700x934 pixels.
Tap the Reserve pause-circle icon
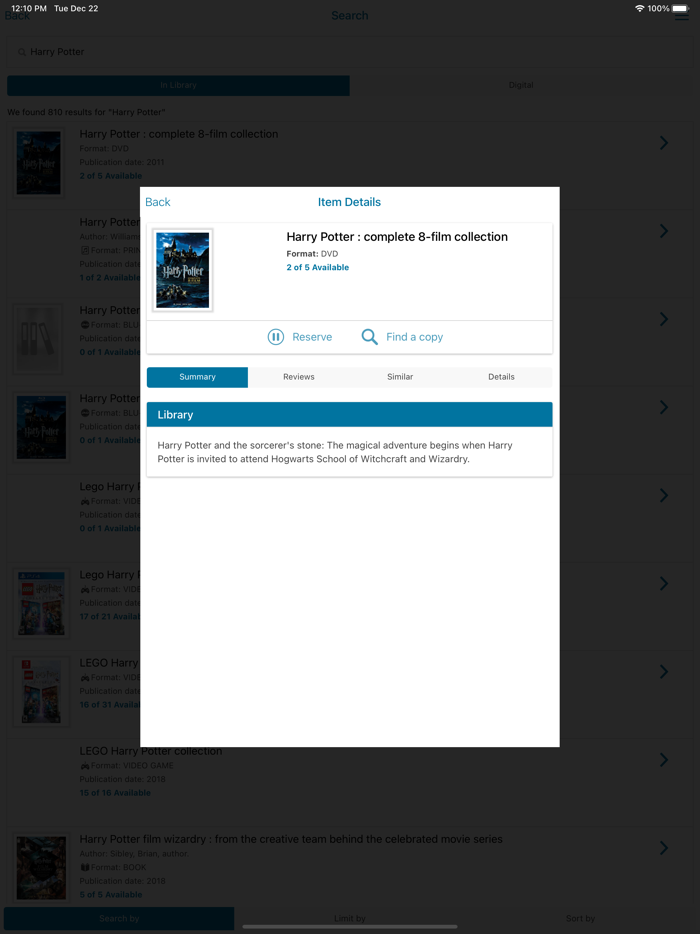[275, 337]
